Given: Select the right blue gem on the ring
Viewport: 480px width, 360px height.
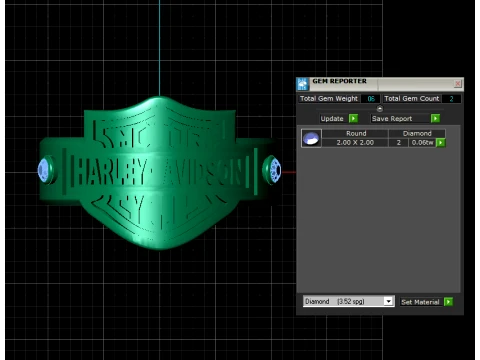Looking at the screenshot, I should click(275, 170).
